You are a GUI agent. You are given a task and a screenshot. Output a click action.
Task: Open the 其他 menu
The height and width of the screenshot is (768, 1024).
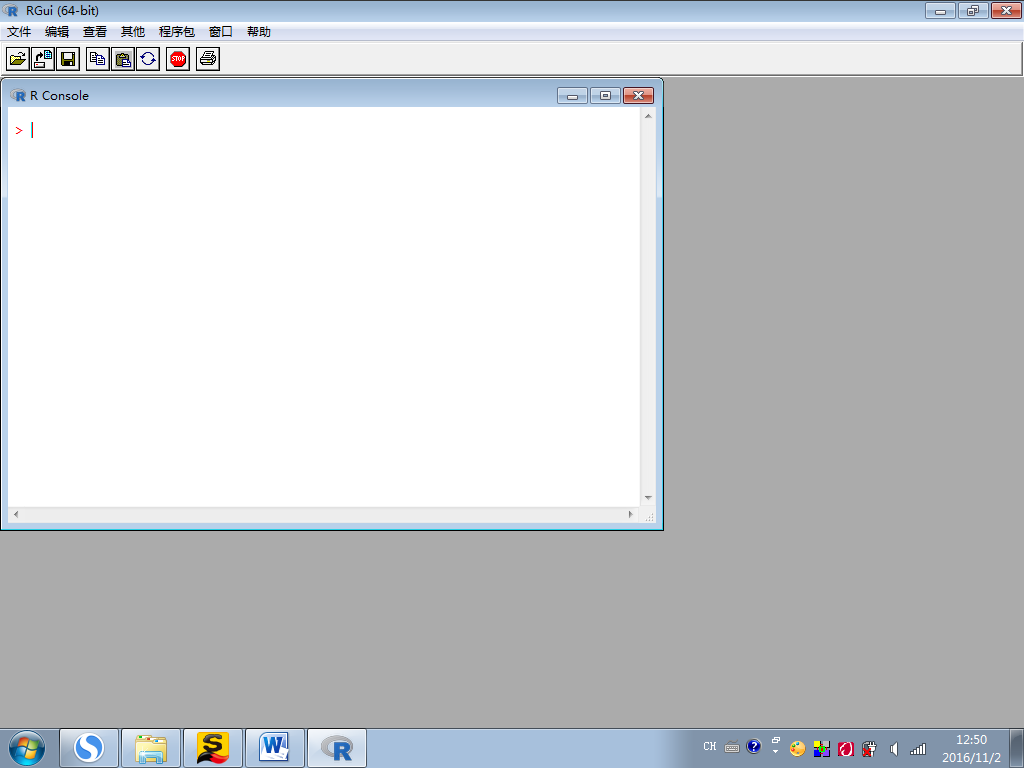pyautogui.click(x=133, y=31)
